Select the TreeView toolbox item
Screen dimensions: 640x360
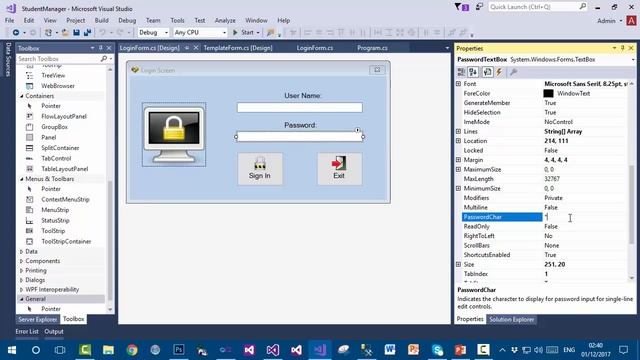[x=53, y=76]
